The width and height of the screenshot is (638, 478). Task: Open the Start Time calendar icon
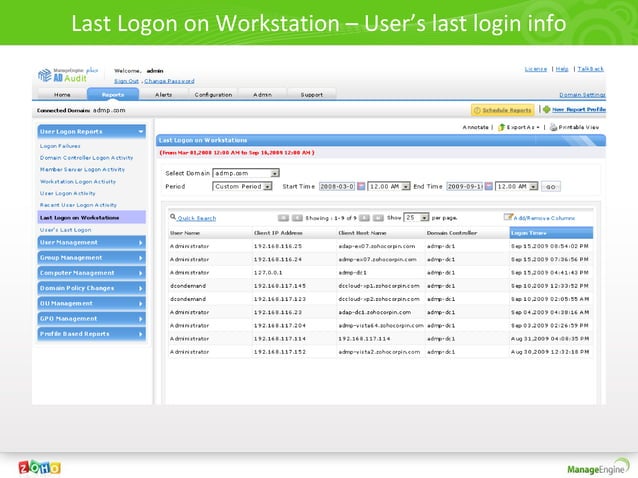(x=362, y=186)
